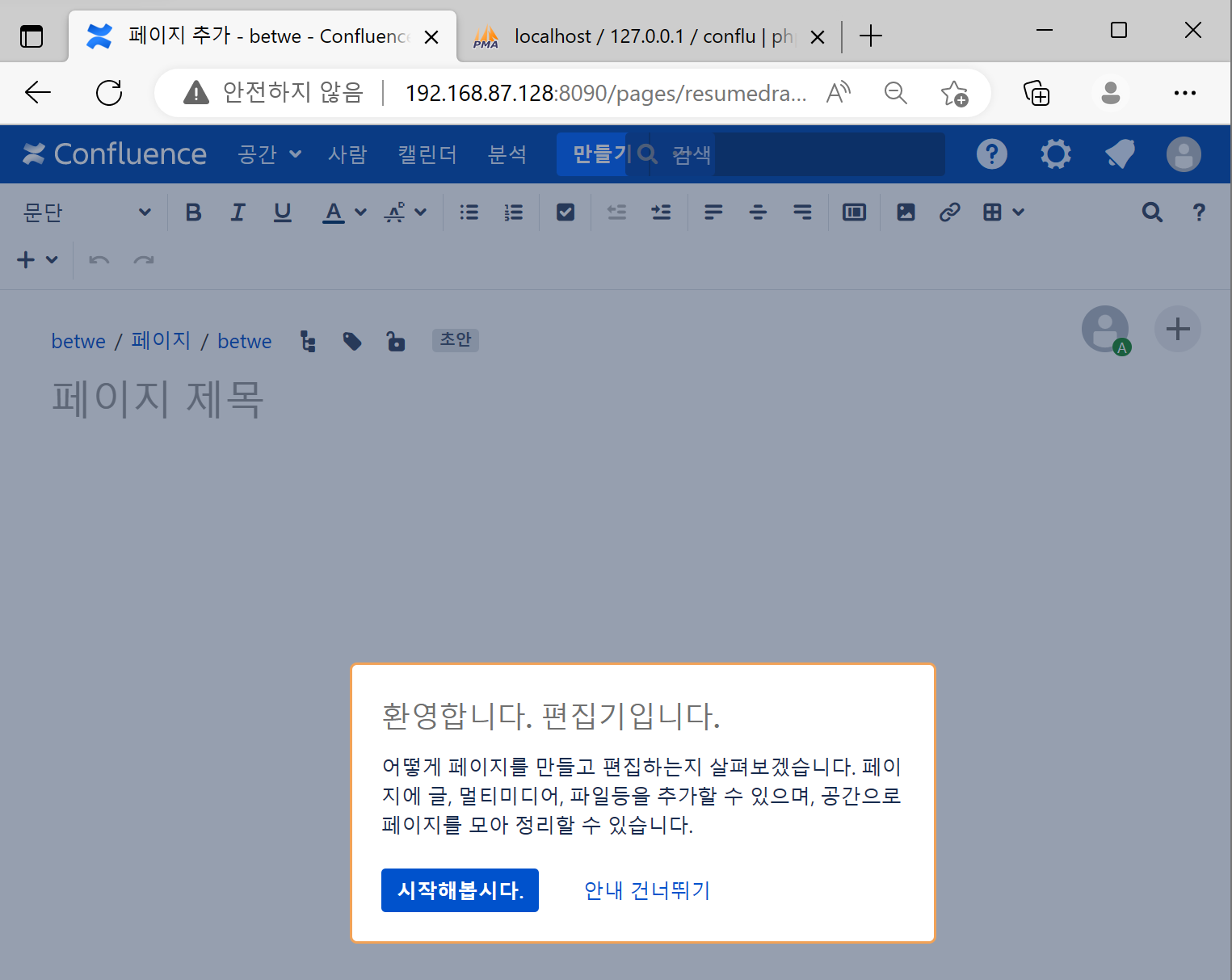Toggle bold formatting in editor toolbar
Image resolution: width=1232 pixels, height=980 pixels.
click(x=193, y=212)
